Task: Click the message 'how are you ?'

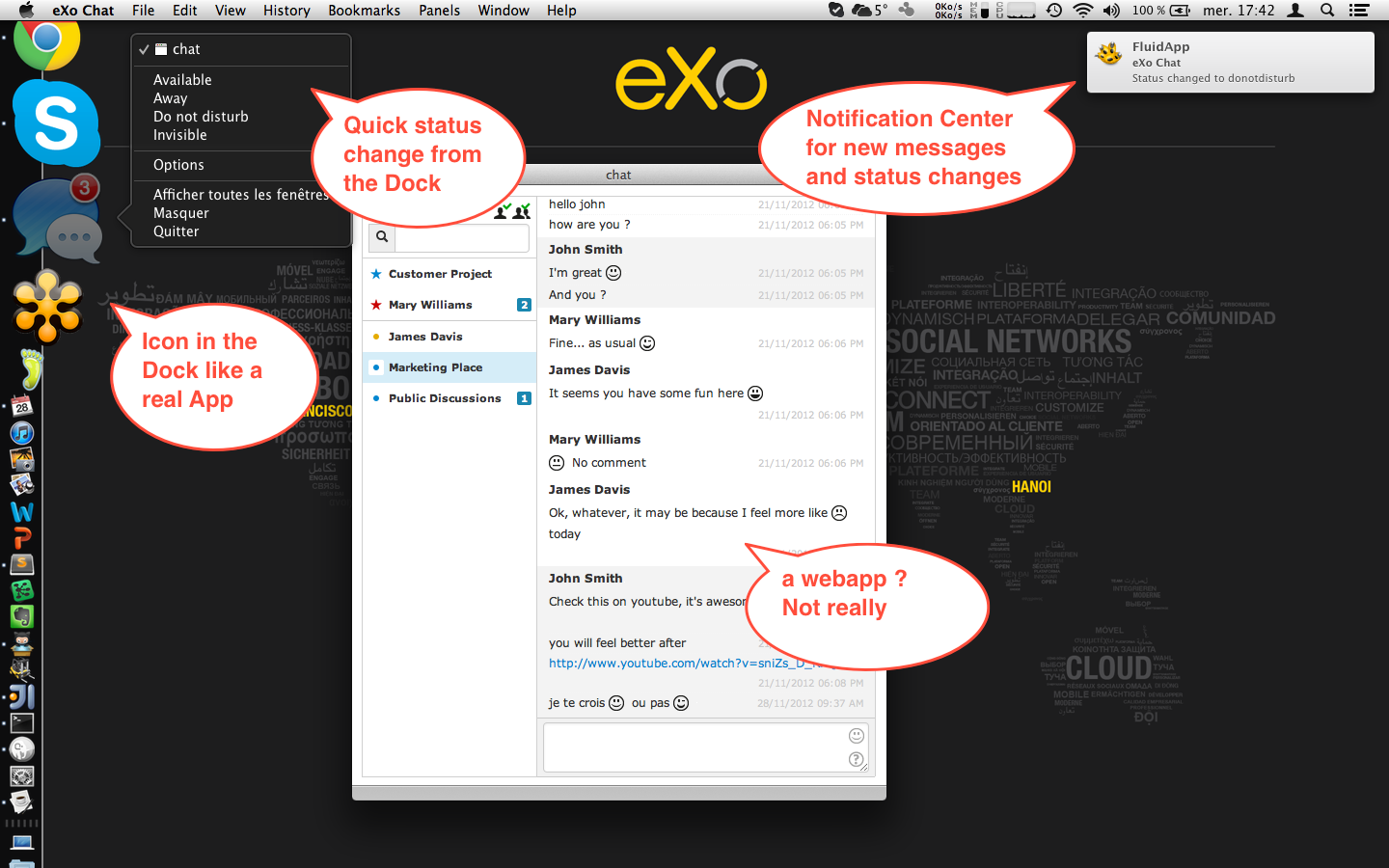Action: point(589,225)
